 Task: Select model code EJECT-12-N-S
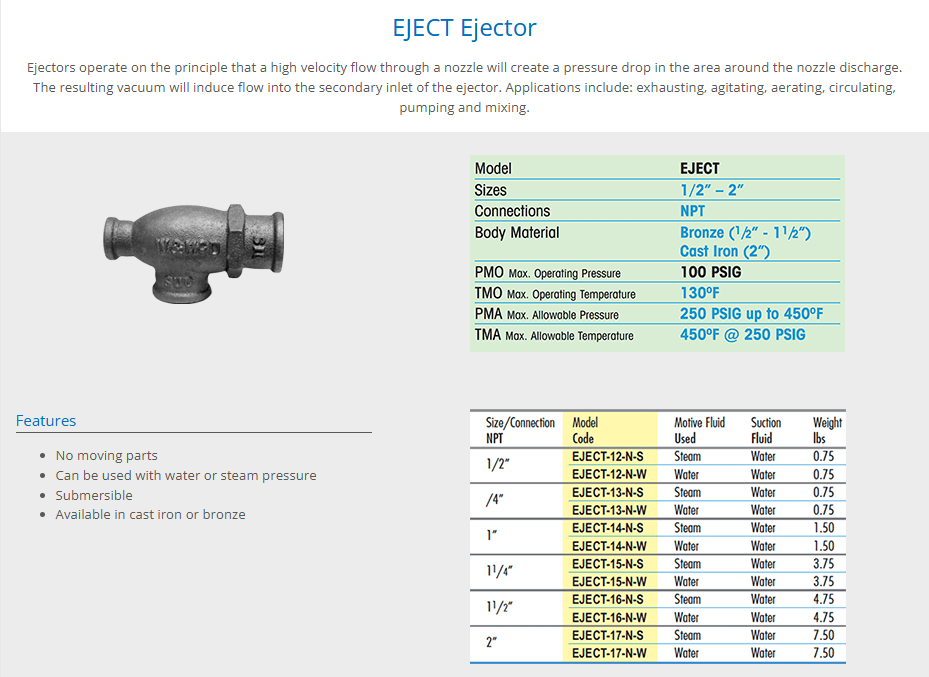pyautogui.click(x=608, y=457)
